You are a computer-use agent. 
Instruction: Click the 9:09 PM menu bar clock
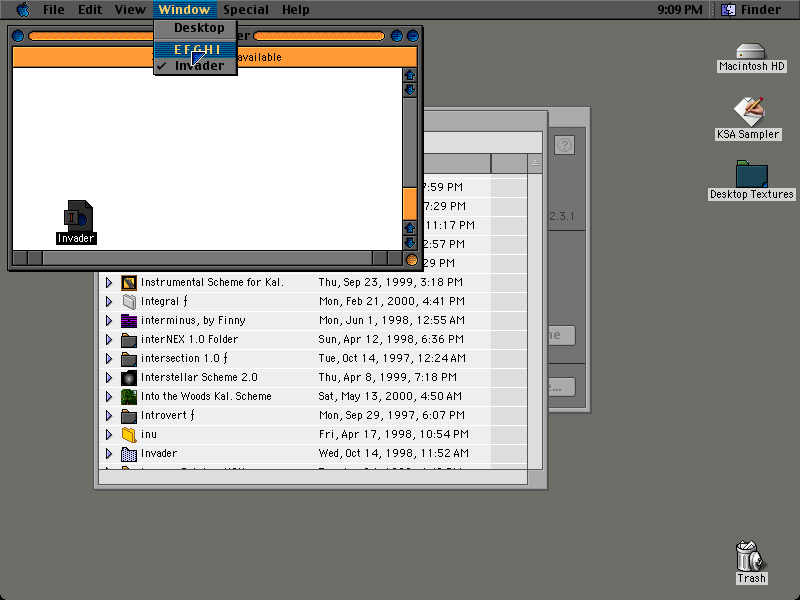(680, 10)
